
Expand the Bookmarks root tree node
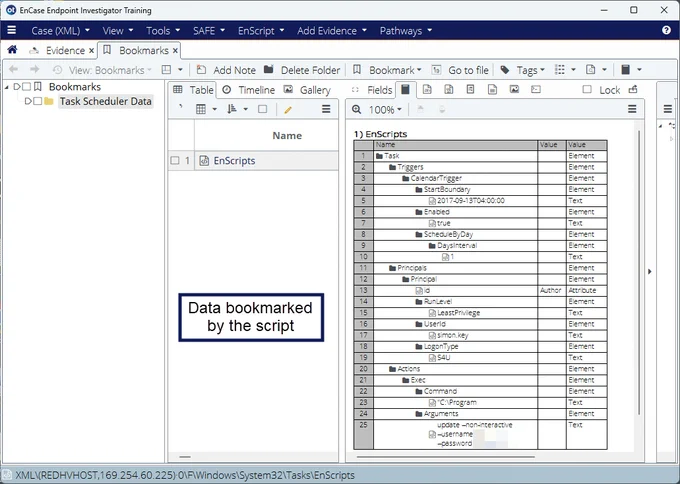click(16, 87)
